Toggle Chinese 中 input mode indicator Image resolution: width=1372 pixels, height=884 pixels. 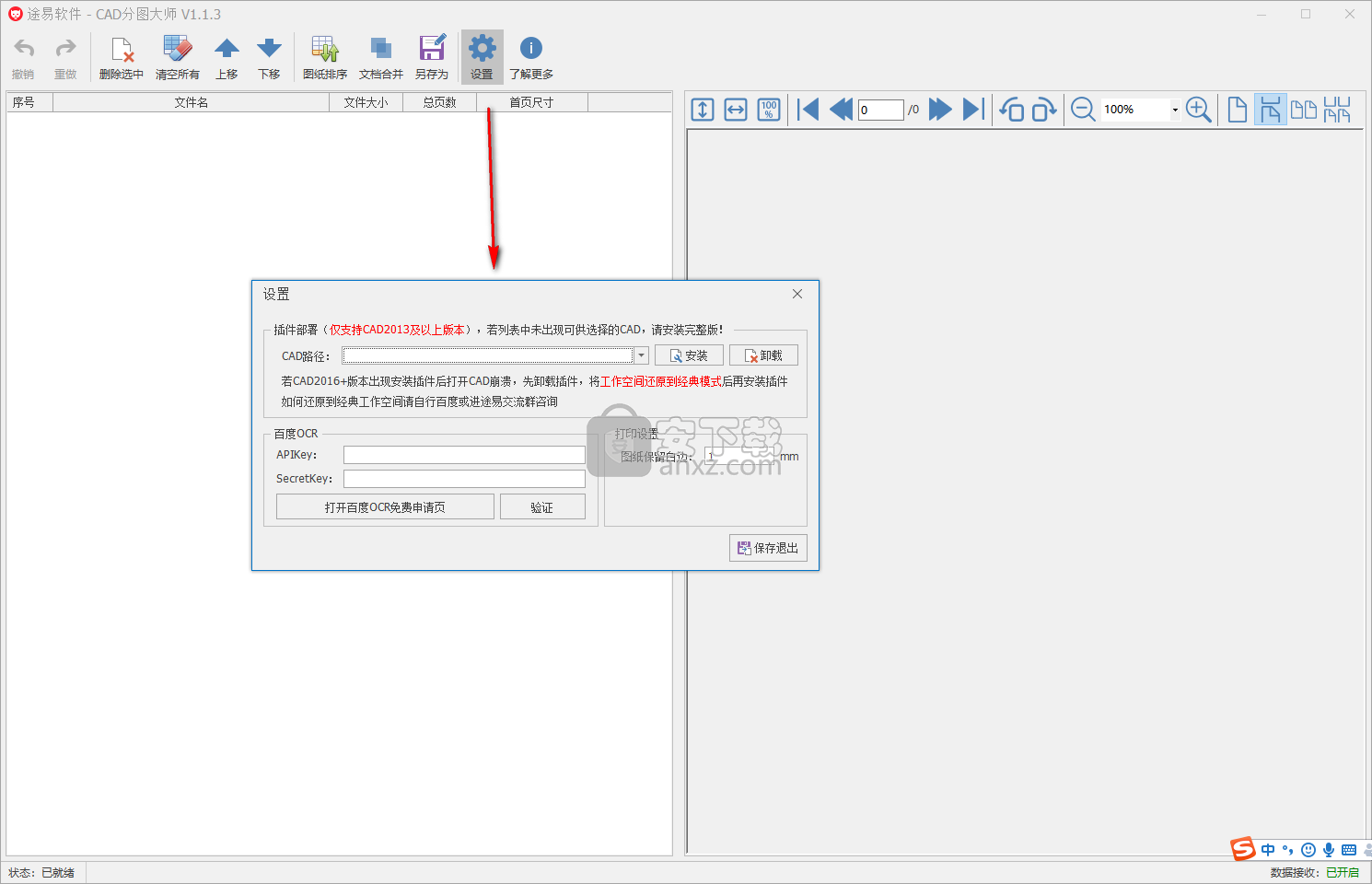[1269, 850]
